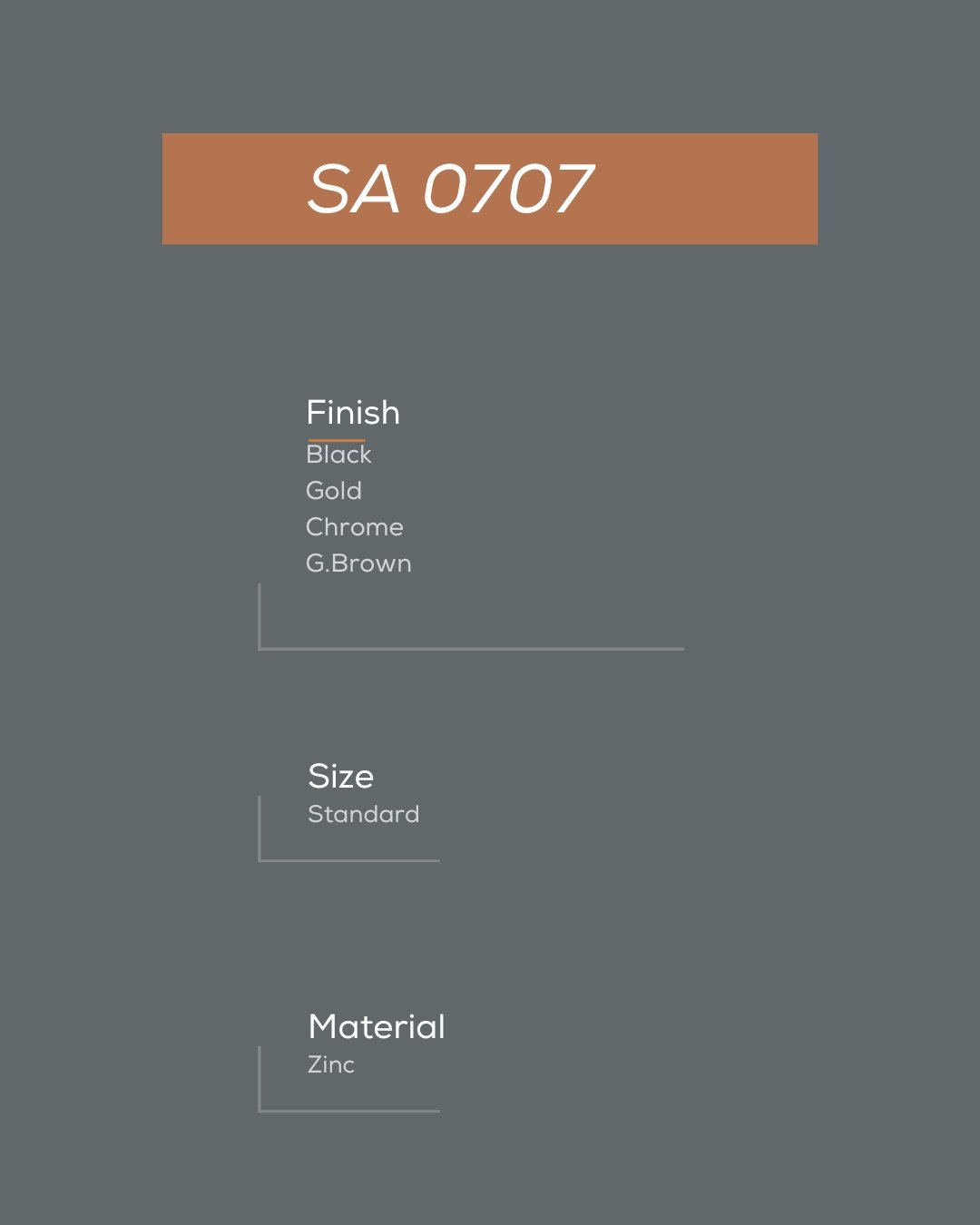Click the vertical bracket line left of Zinc
This screenshot has height=1225, width=980.
point(260,1078)
